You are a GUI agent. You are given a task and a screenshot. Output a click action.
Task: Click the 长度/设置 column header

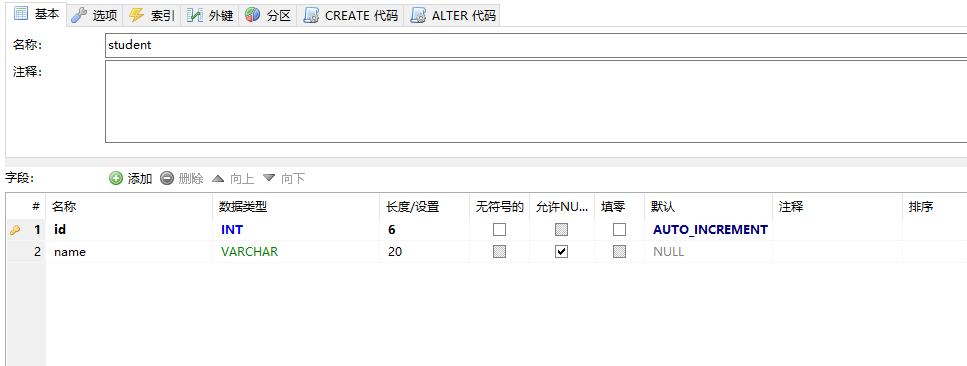point(424,207)
